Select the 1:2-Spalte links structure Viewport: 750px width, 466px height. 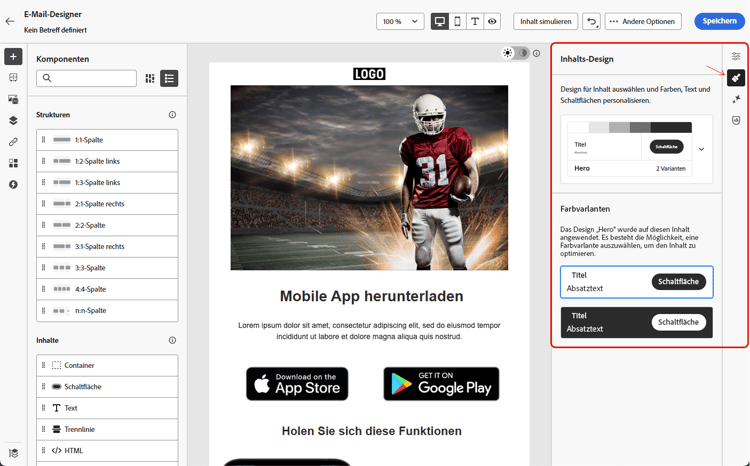click(107, 161)
